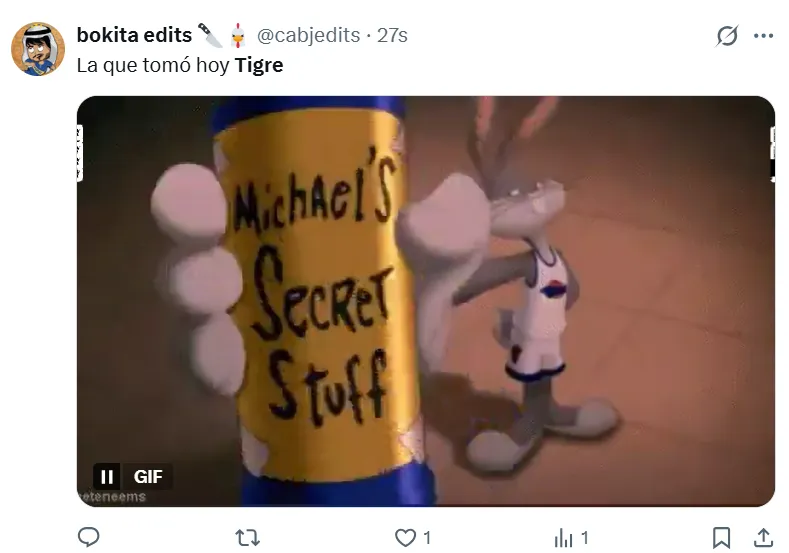This screenshot has width=789, height=553.
Task: Like the tweet with the heart icon
Action: [x=405, y=538]
